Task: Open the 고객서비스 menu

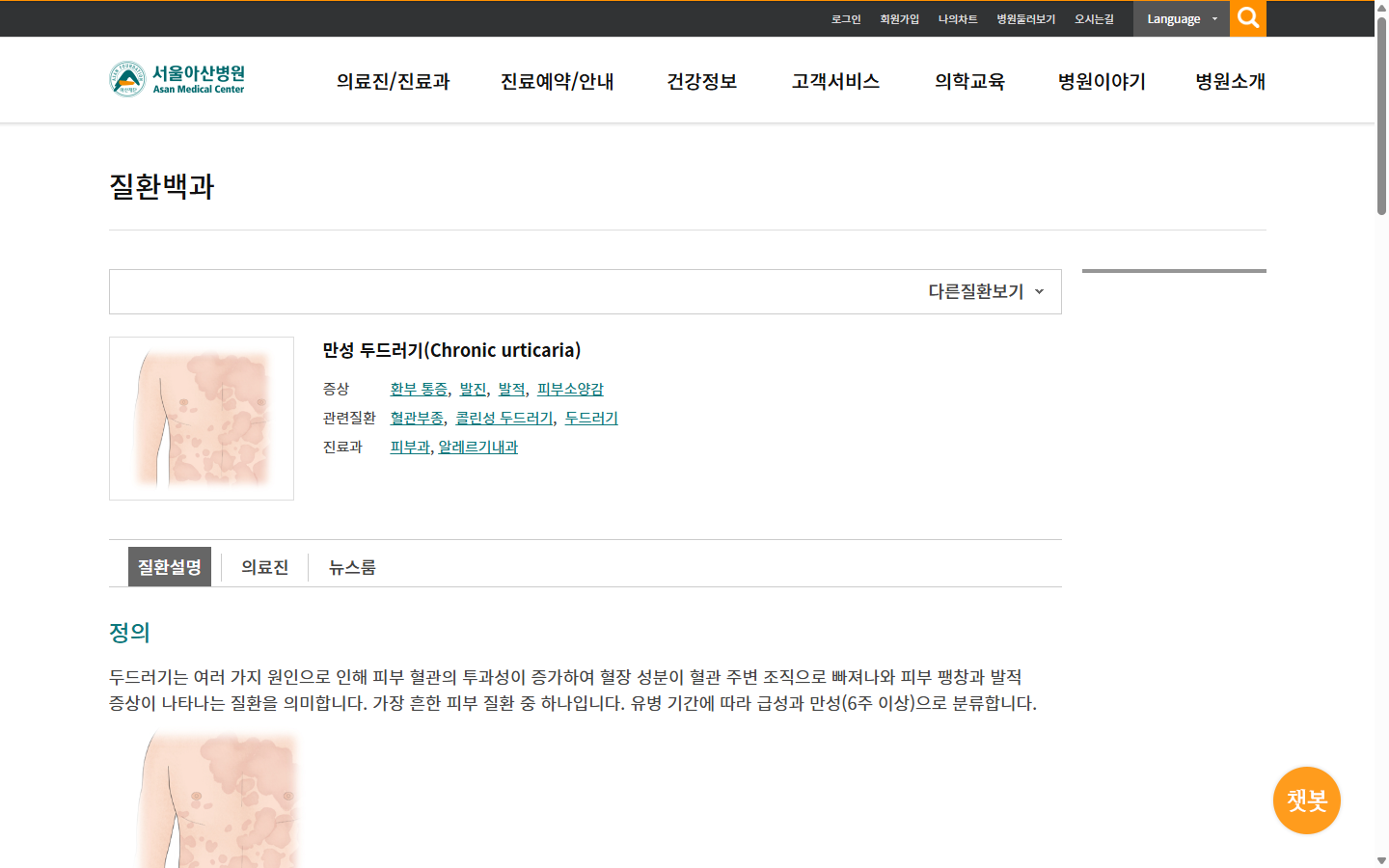Action: (835, 82)
